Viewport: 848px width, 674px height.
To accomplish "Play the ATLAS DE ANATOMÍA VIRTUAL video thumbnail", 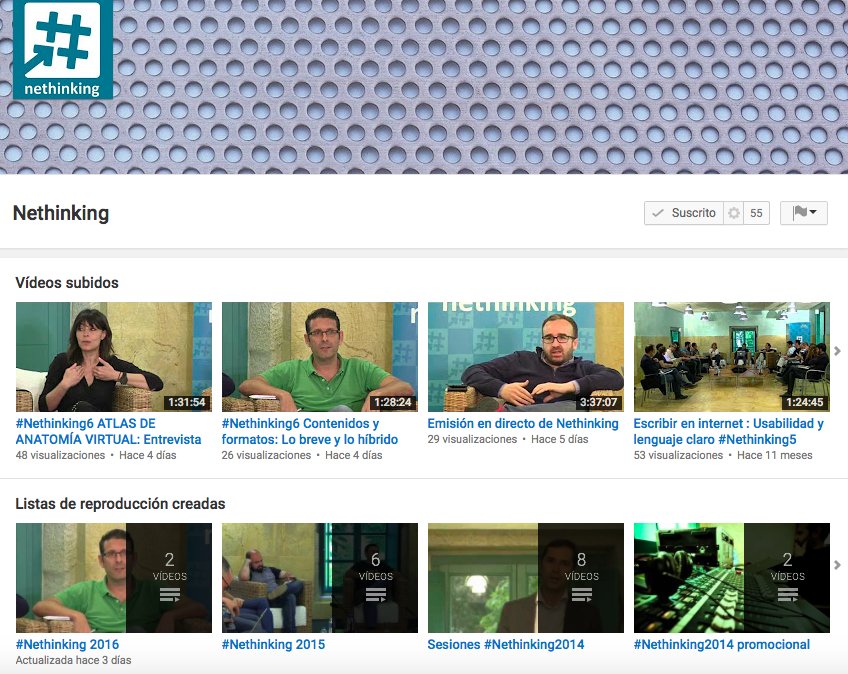I will pyautogui.click(x=114, y=357).
